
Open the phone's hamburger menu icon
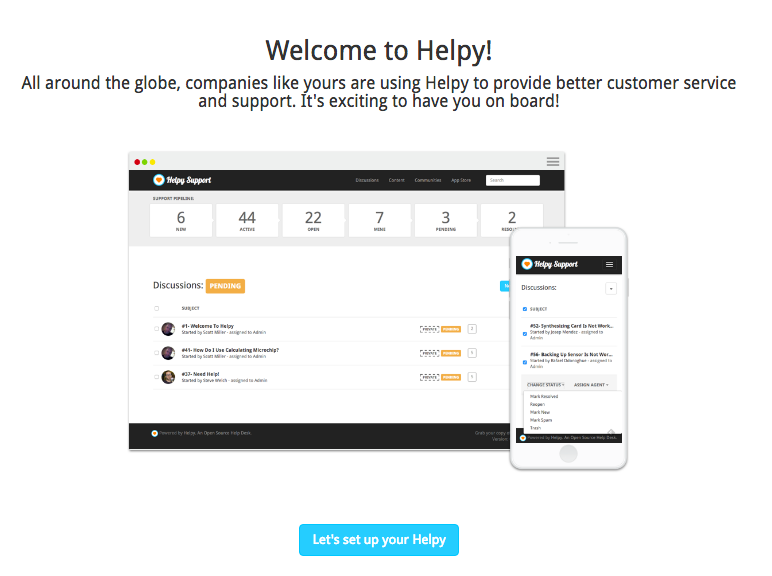(x=609, y=264)
